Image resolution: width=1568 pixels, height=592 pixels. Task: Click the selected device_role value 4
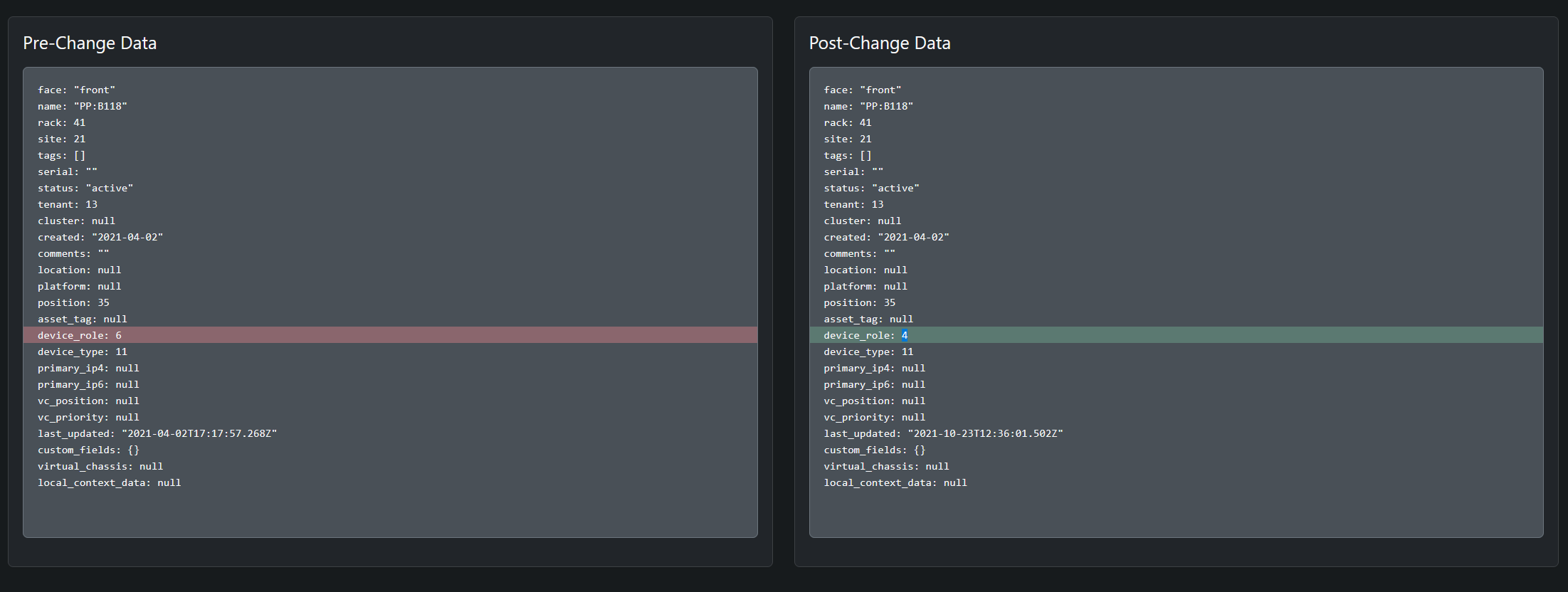coord(905,335)
